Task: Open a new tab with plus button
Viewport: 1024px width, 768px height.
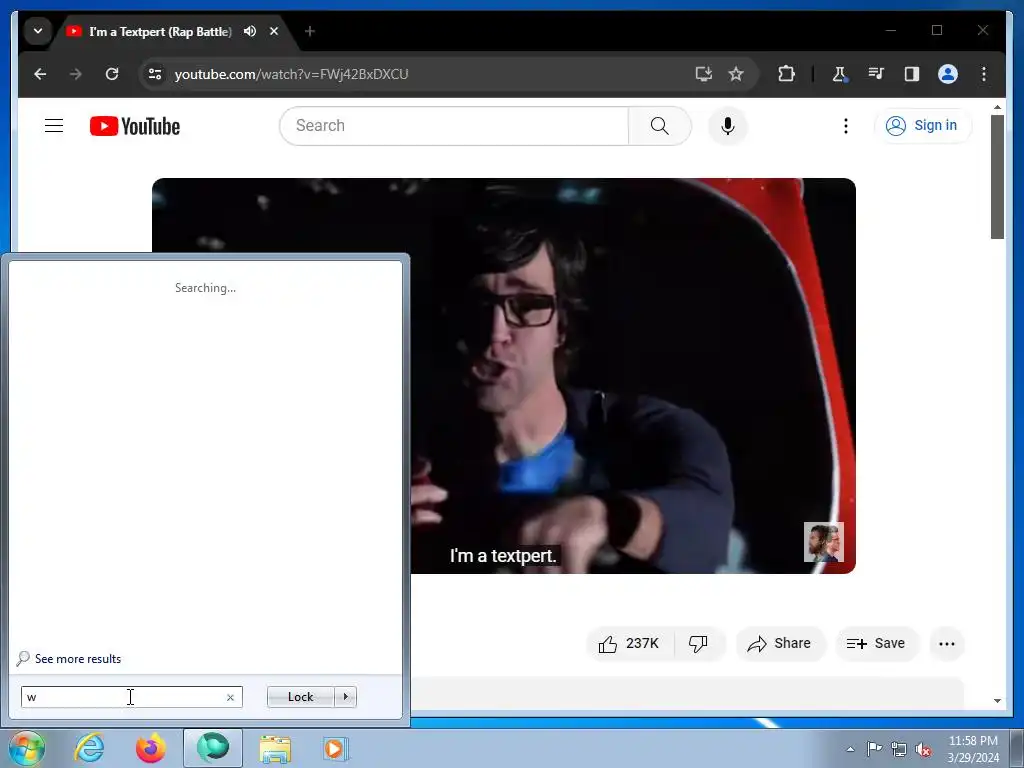Action: 310,31
